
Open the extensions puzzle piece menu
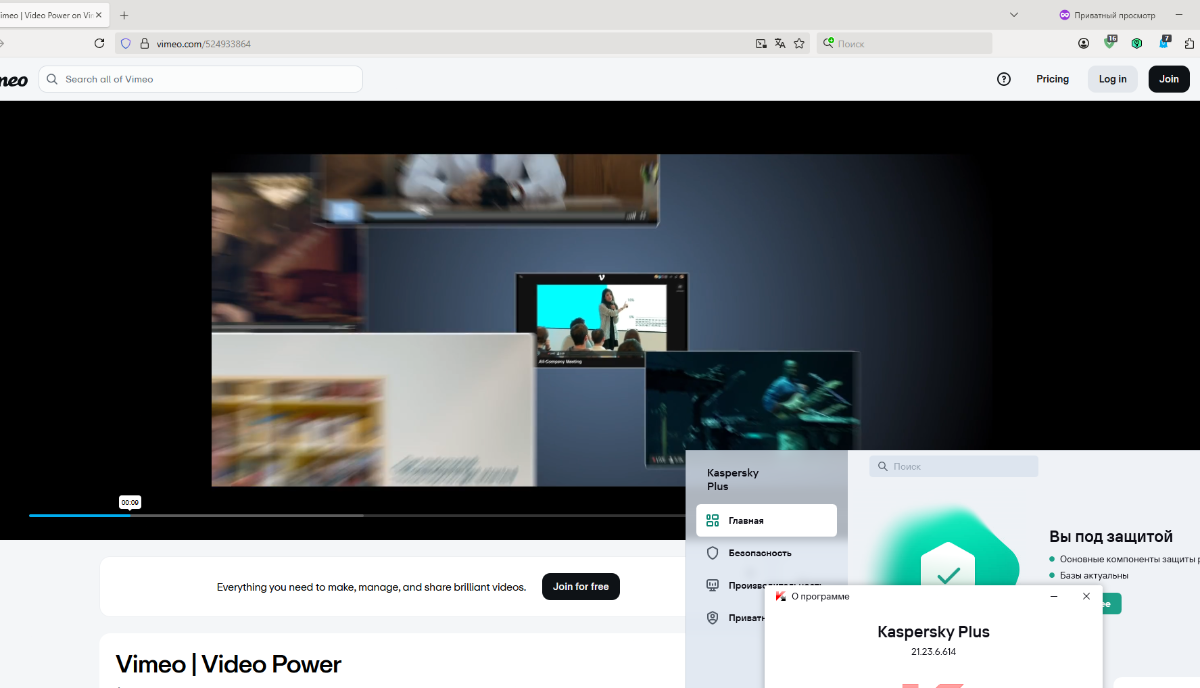pyautogui.click(x=1189, y=43)
